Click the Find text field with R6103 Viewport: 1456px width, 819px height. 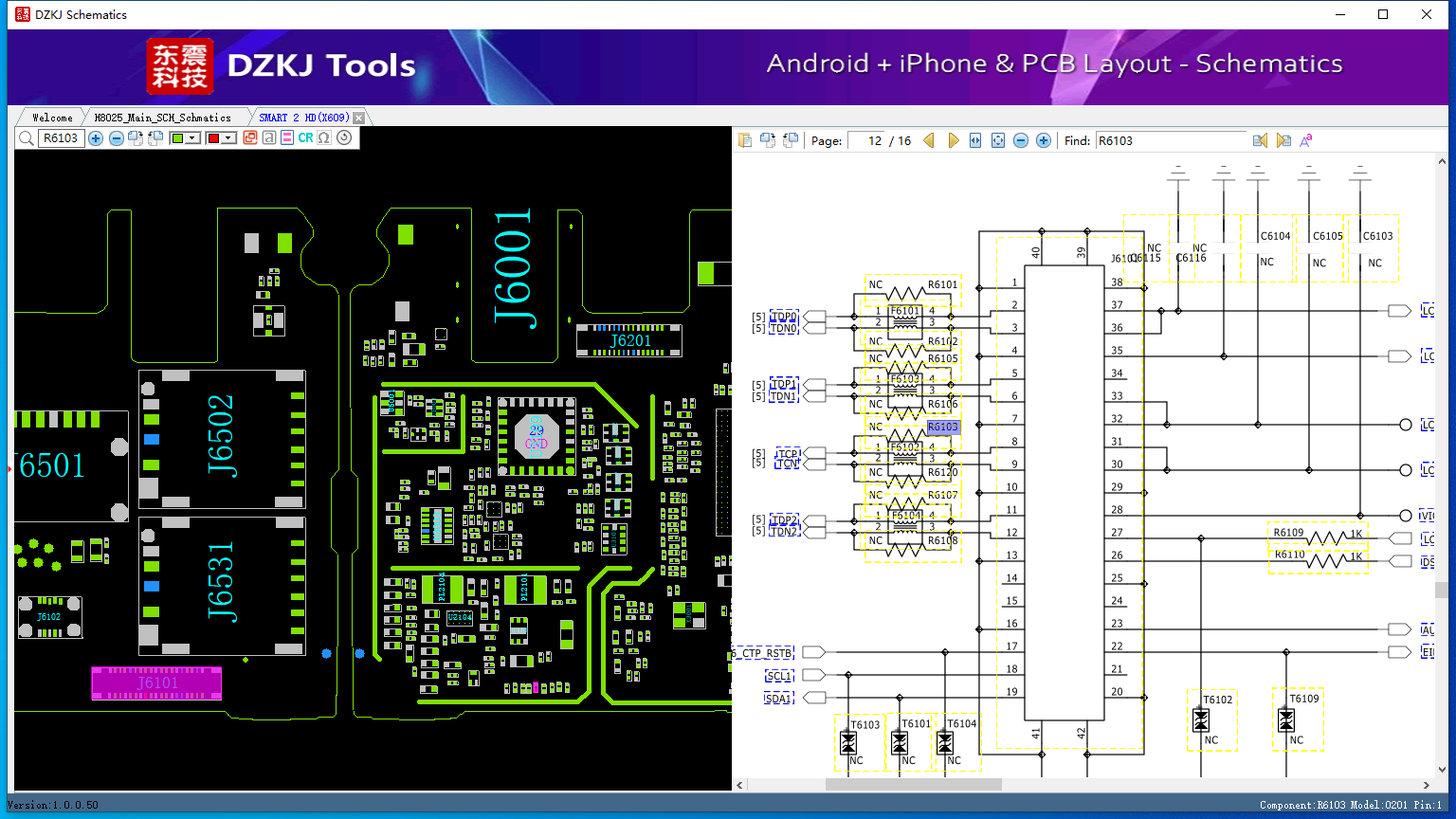(1171, 140)
